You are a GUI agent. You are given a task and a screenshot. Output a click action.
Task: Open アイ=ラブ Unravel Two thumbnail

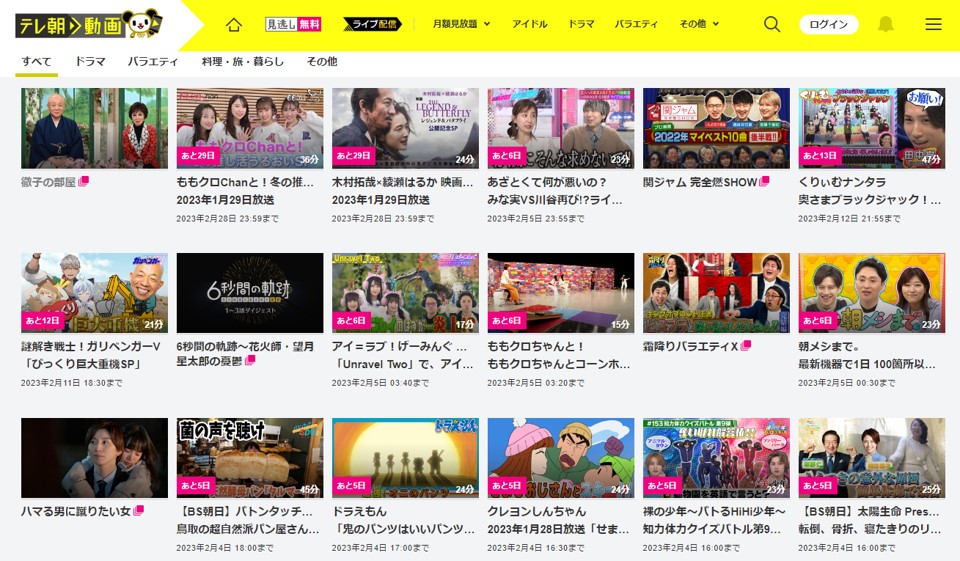coord(405,293)
